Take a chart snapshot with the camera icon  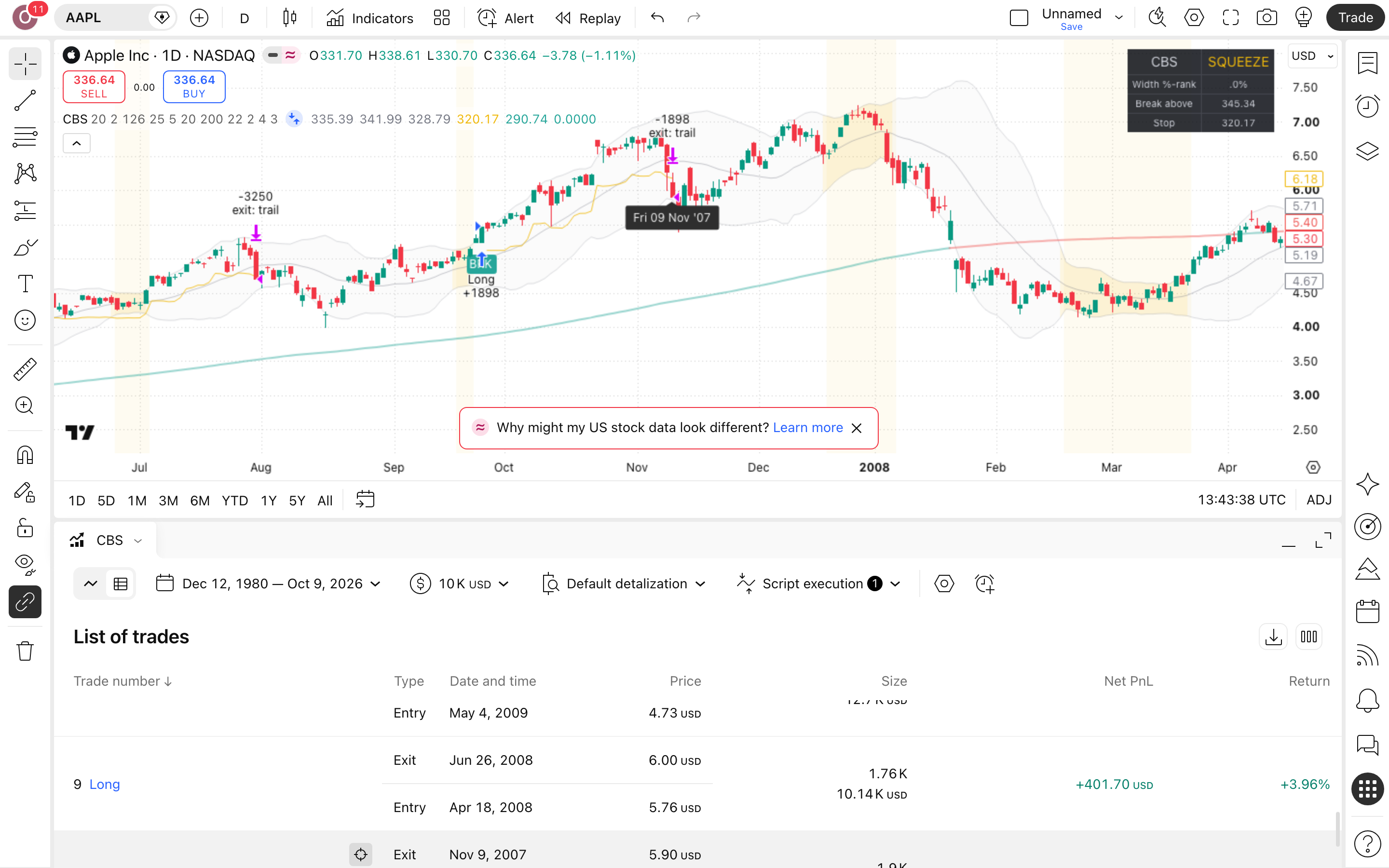coord(1267,18)
